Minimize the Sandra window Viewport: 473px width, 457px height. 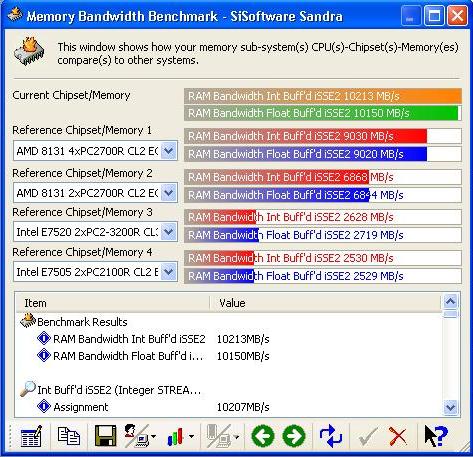click(411, 16)
